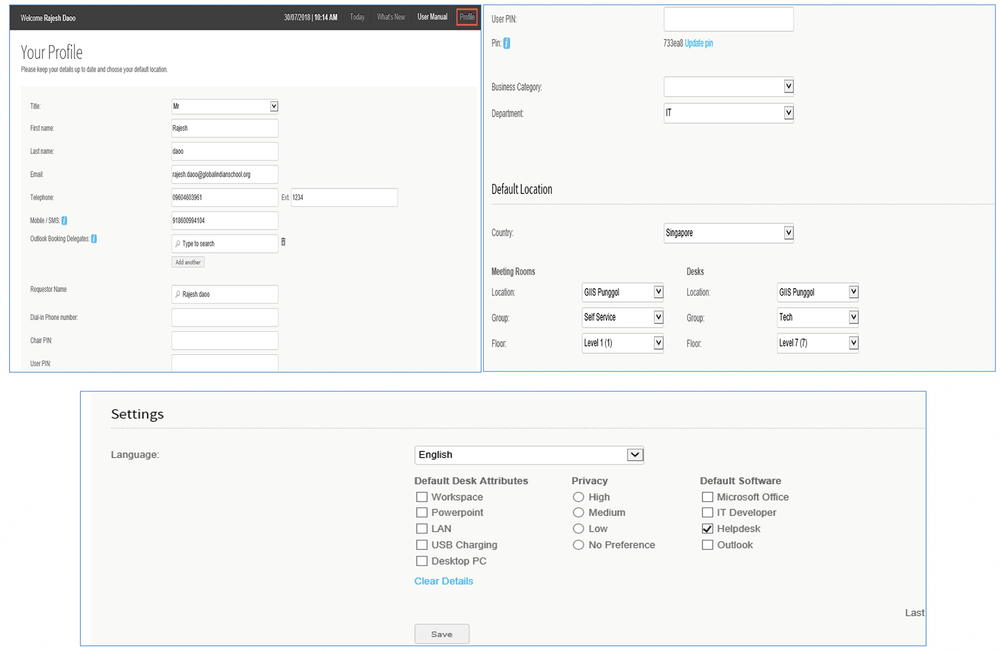Click the Requestor Name search field

click(224, 294)
